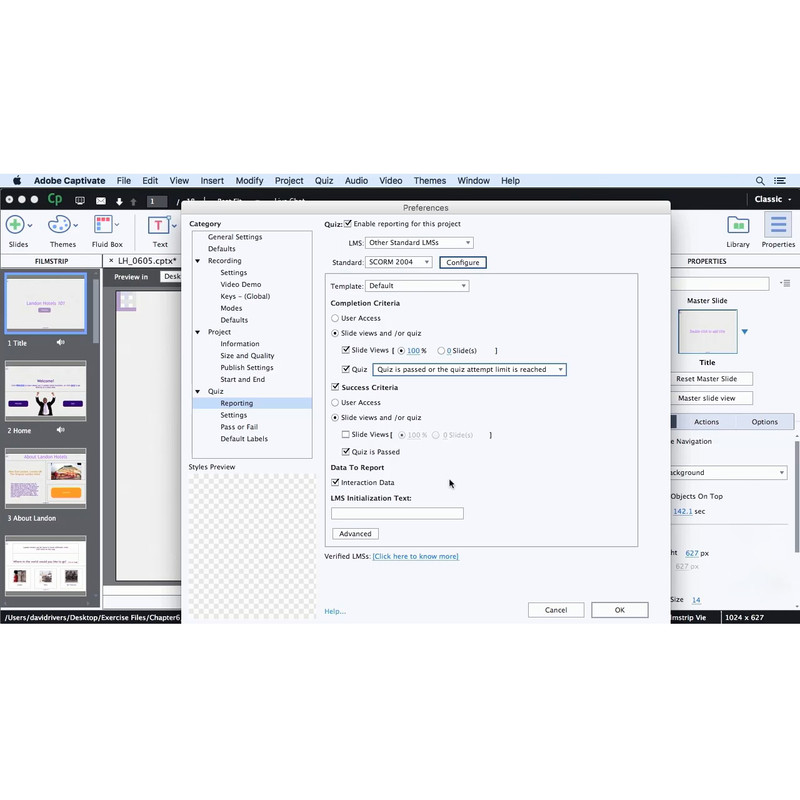Open the 'Click here to know more' link
The height and width of the screenshot is (800, 800).
415,556
